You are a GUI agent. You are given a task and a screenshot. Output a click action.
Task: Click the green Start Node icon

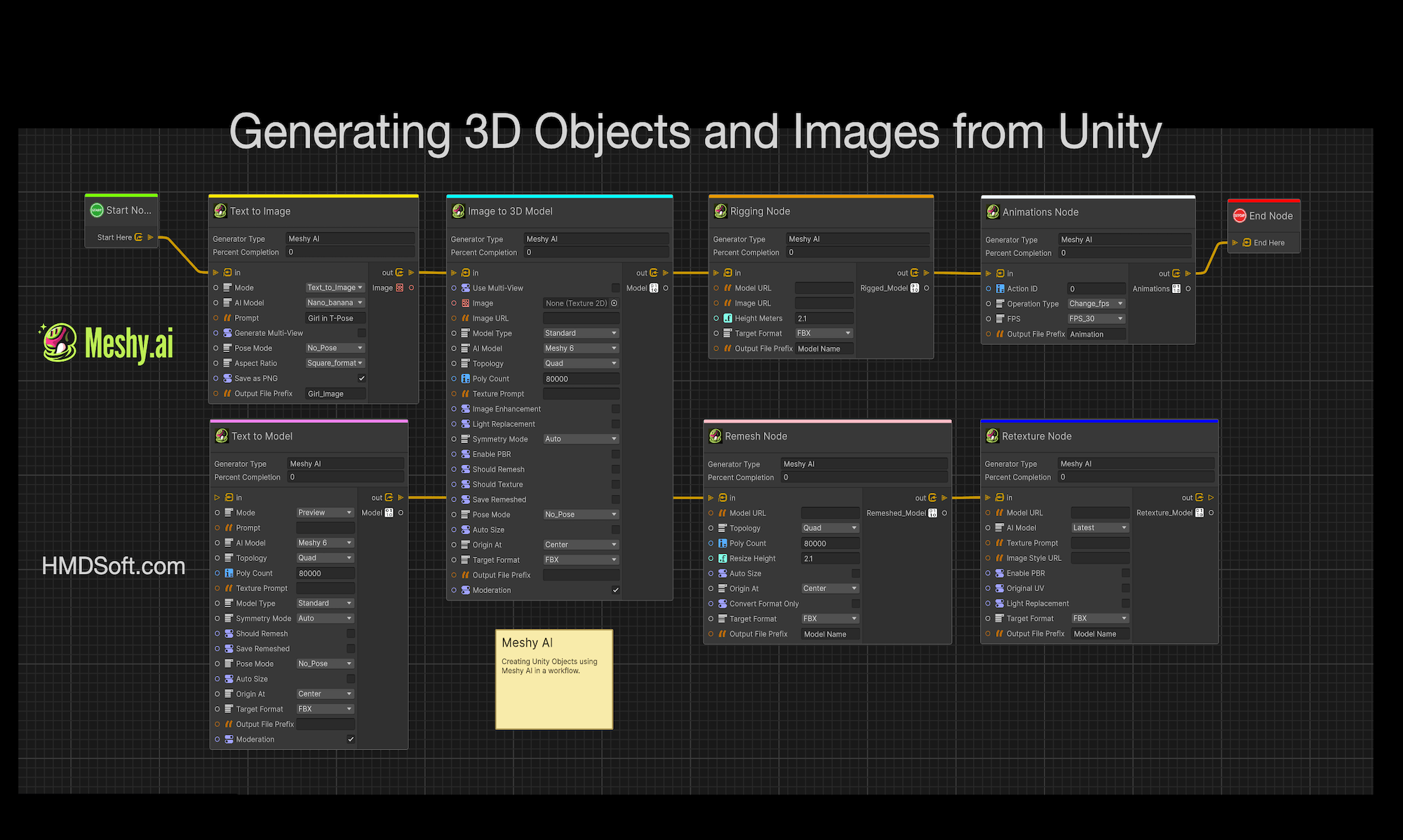(97, 210)
